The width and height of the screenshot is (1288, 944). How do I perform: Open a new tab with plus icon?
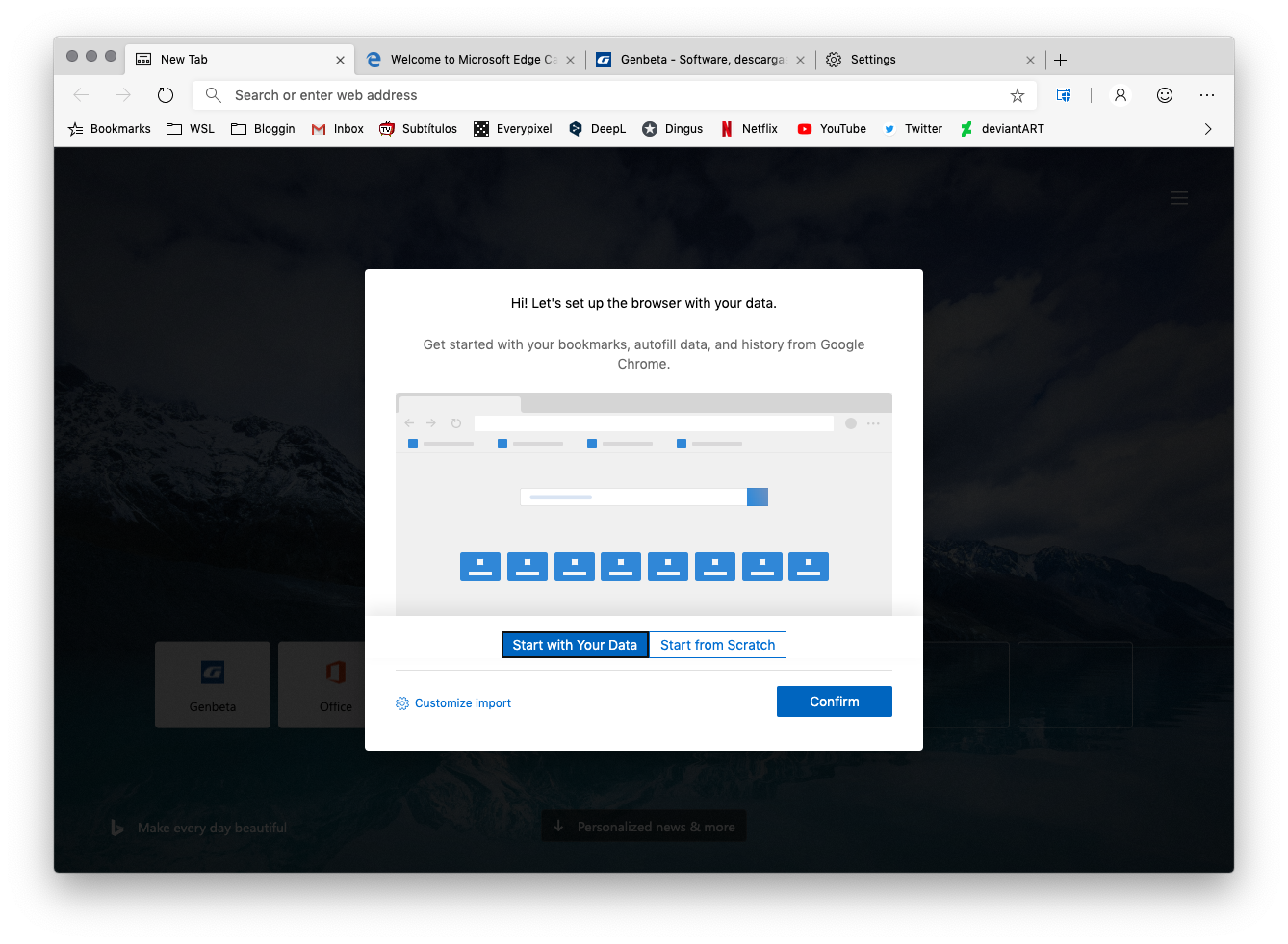tap(1061, 60)
